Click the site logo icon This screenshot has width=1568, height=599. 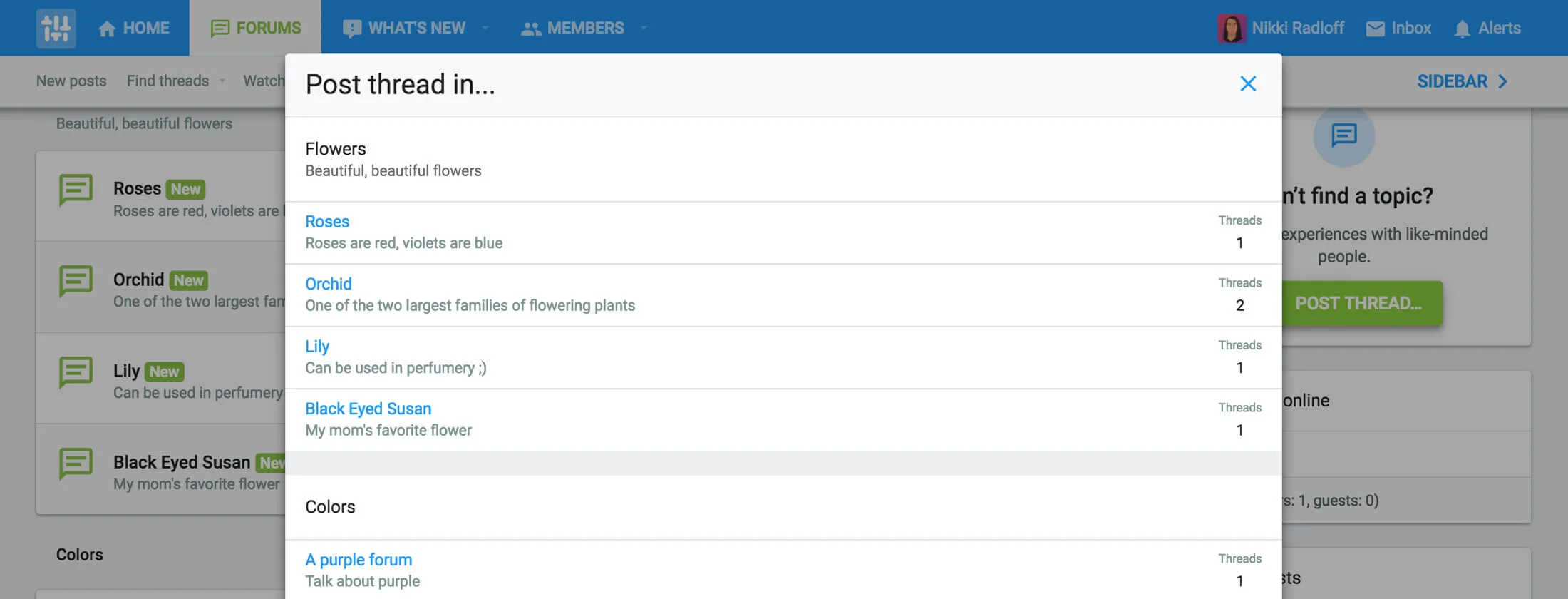point(56,29)
